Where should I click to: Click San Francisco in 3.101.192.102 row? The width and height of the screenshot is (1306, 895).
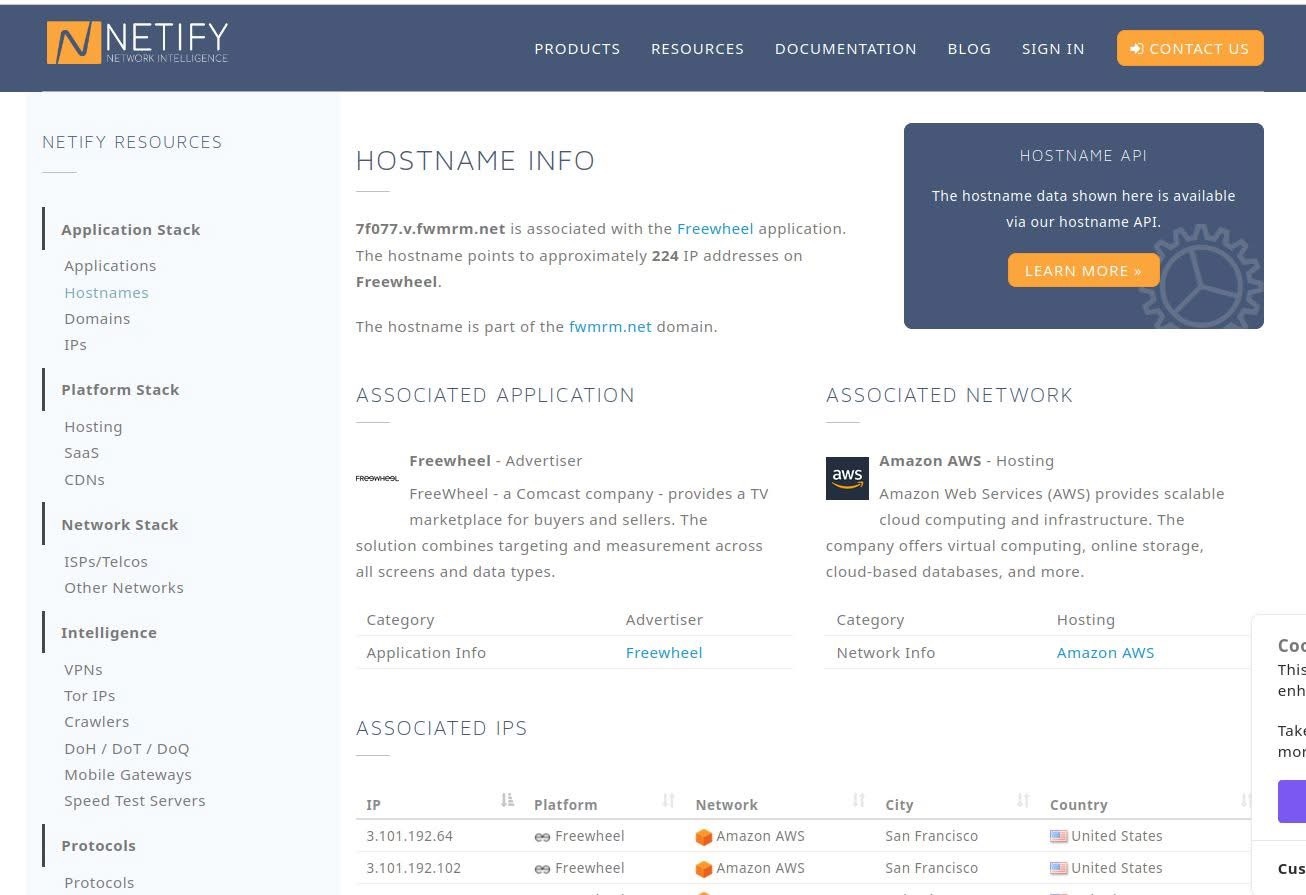click(x=931, y=868)
